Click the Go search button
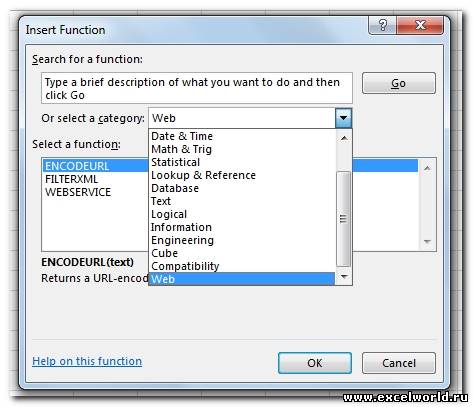 (x=399, y=83)
